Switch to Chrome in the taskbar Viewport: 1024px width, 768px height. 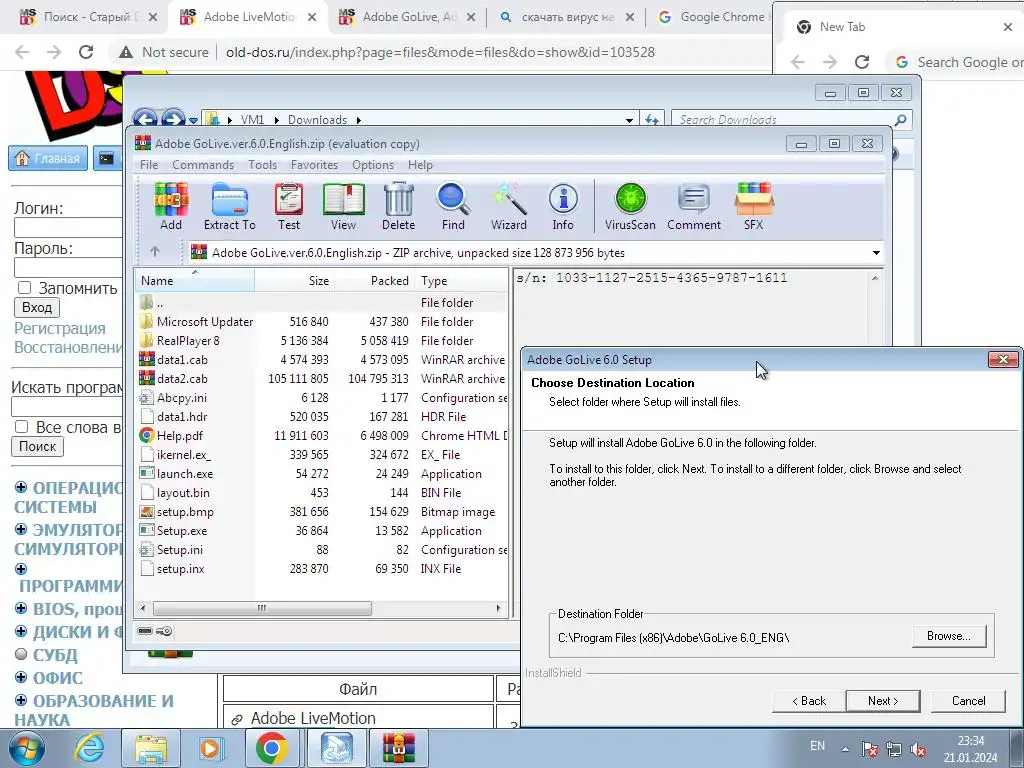pyautogui.click(x=272, y=748)
